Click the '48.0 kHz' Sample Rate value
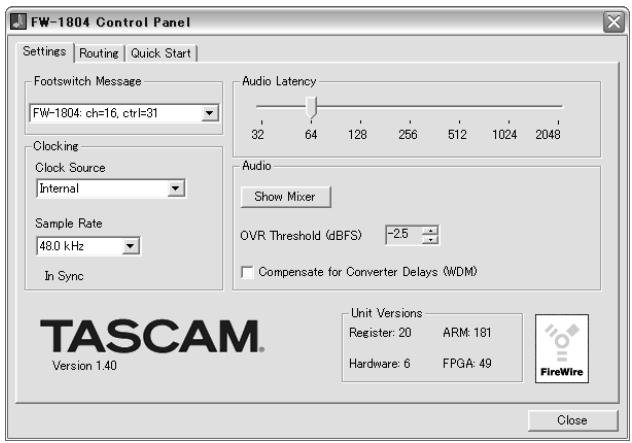Screen dimensions: 632x443 pos(62,246)
